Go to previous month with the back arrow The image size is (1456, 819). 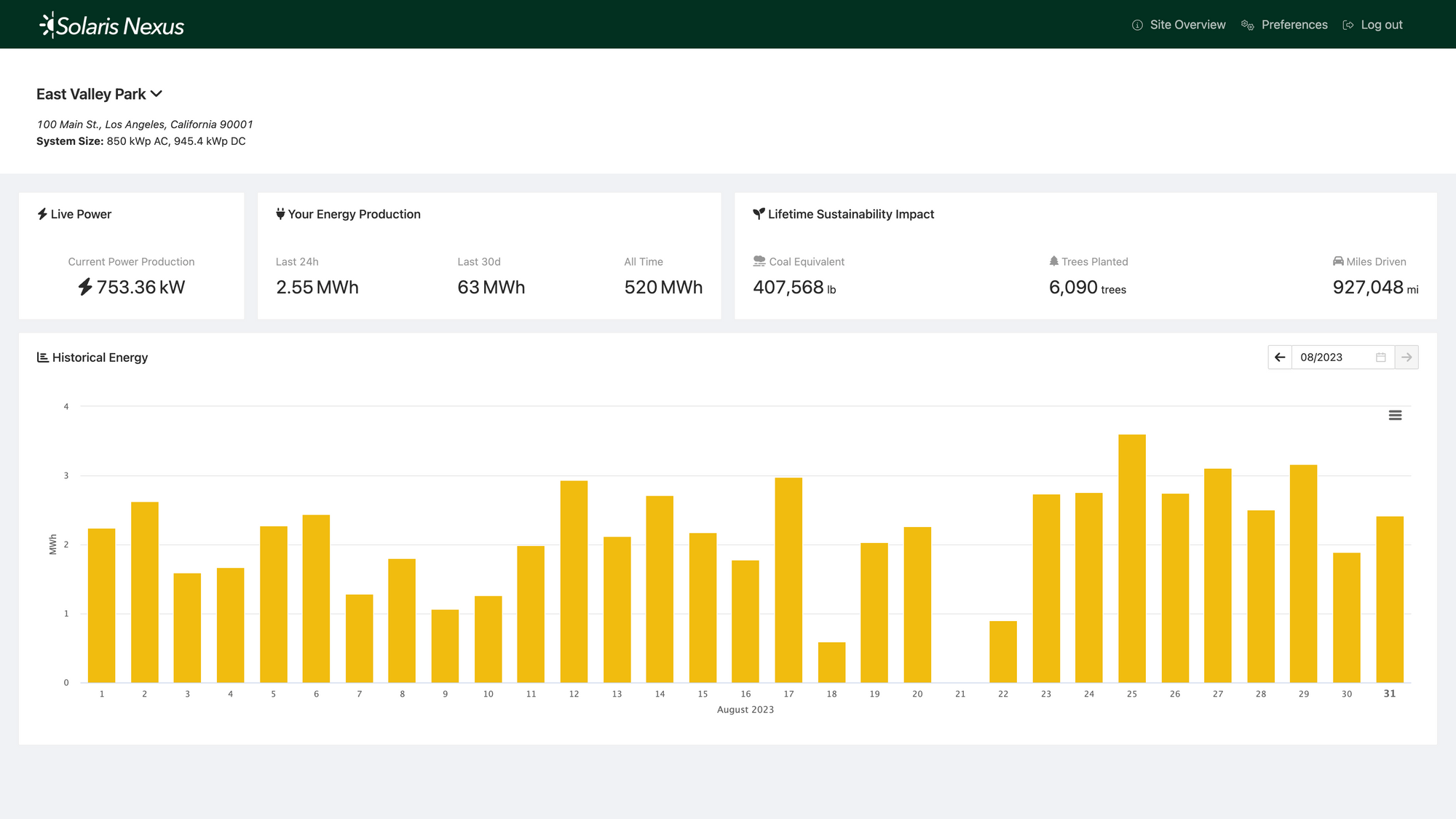[1281, 357]
